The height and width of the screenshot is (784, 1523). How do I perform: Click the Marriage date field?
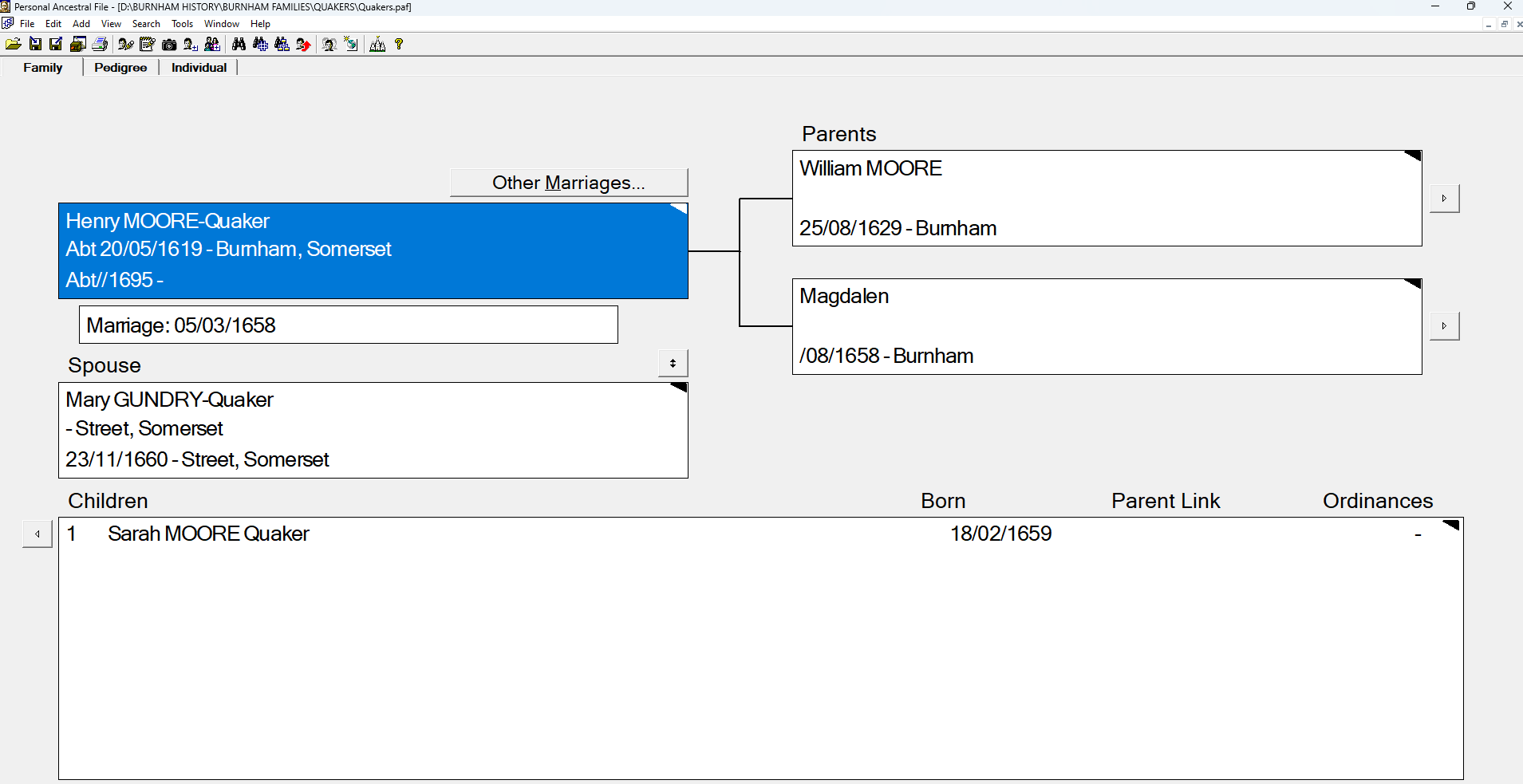pyautogui.click(x=348, y=325)
